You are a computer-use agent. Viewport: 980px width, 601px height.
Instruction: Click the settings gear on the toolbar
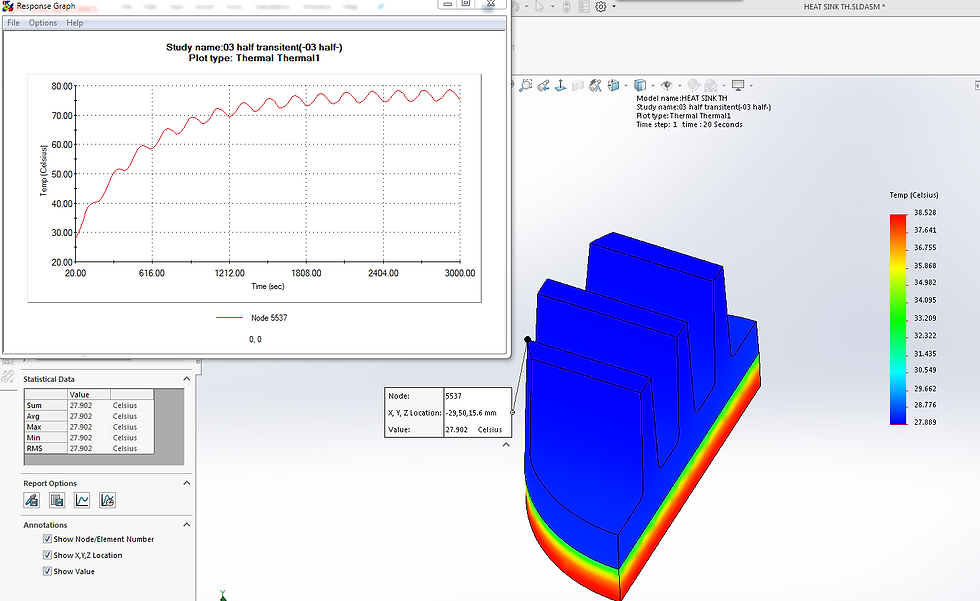[600, 7]
